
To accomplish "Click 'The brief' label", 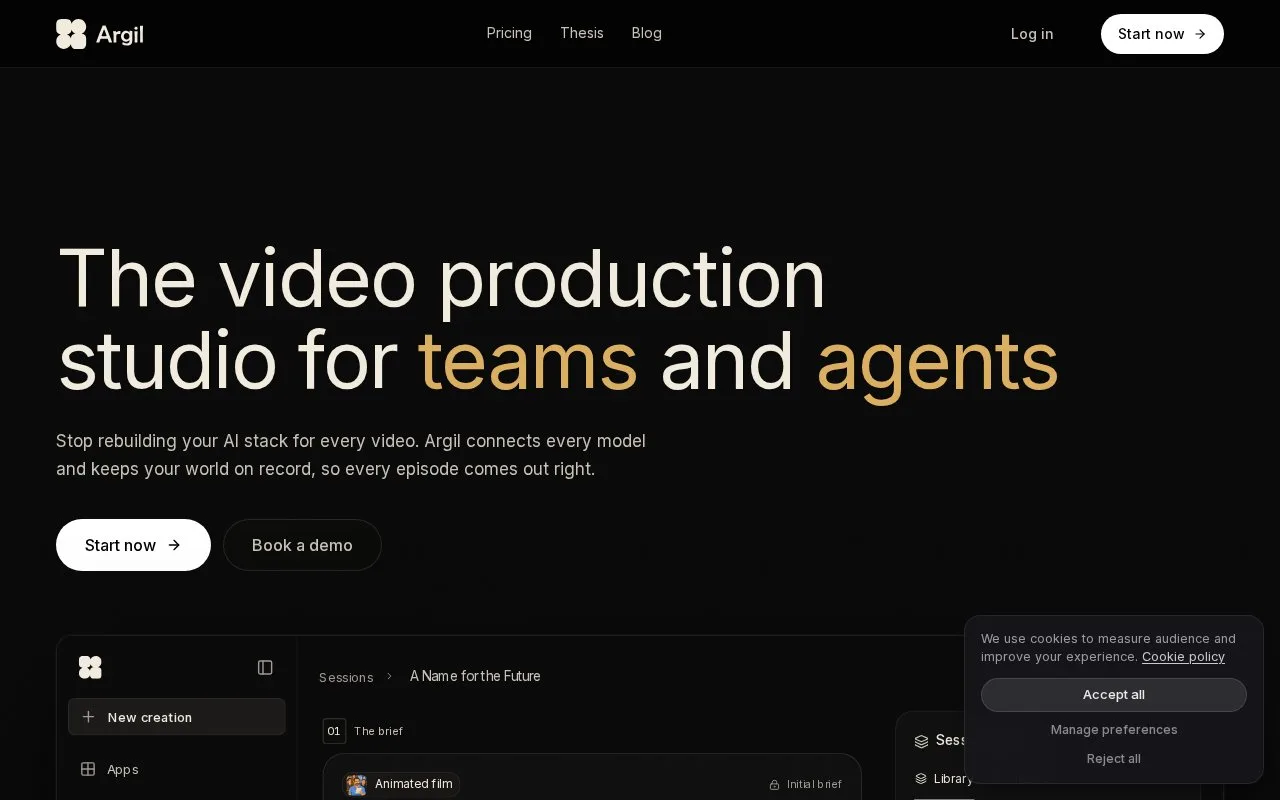I will coord(378,731).
